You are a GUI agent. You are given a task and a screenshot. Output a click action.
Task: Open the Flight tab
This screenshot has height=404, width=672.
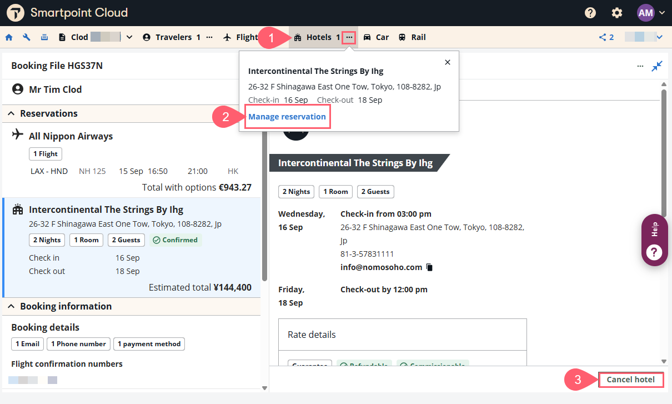click(240, 37)
